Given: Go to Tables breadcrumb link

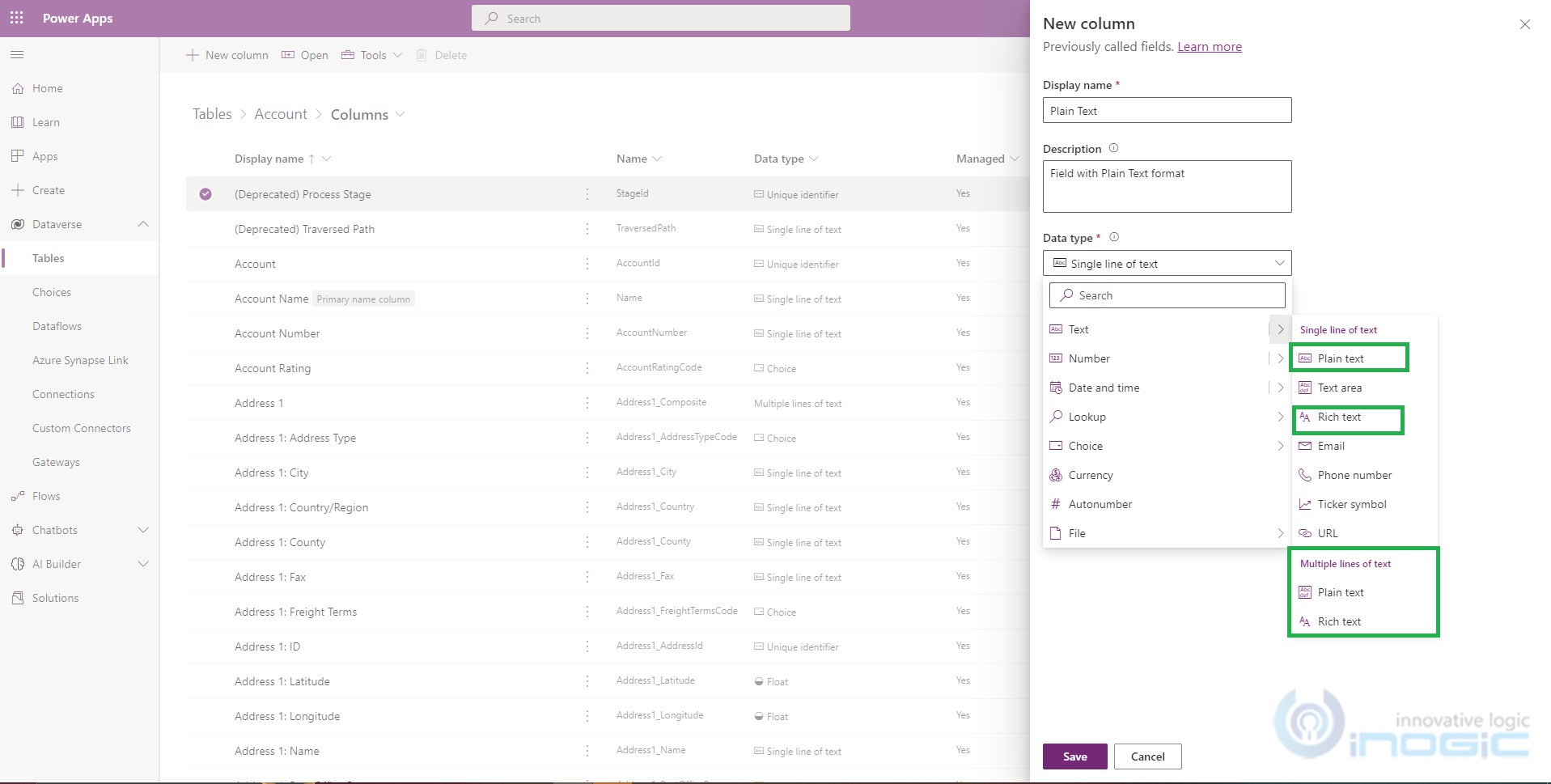Looking at the screenshot, I should pyautogui.click(x=212, y=114).
